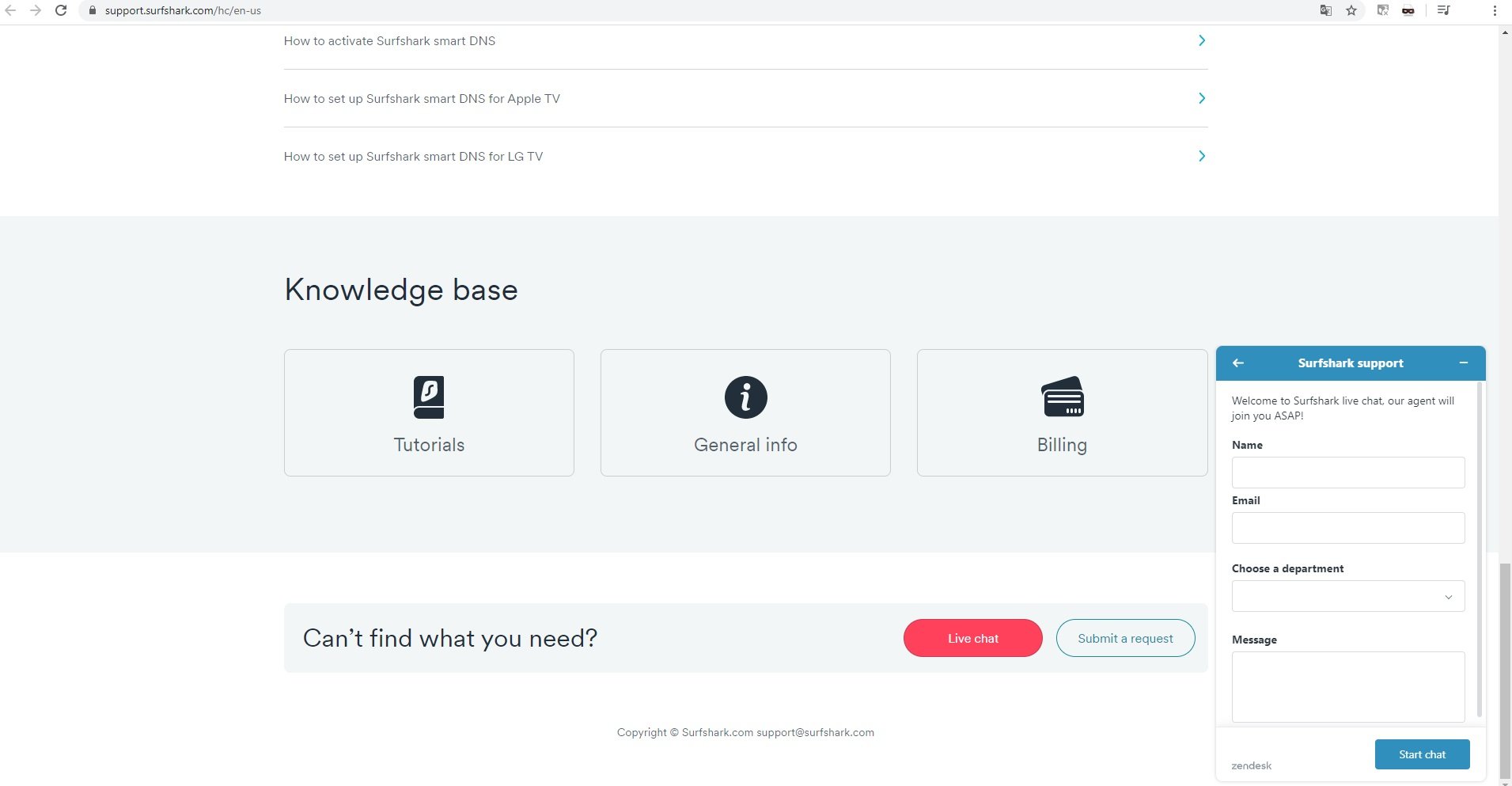The width and height of the screenshot is (1512, 786).
Task: Open the shield extension icon in the toolbar
Action: coord(1382,10)
